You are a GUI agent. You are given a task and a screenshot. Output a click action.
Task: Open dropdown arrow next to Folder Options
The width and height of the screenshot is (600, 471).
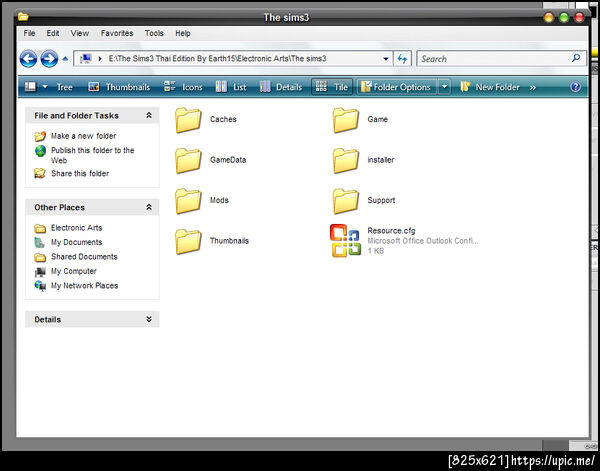coord(444,87)
